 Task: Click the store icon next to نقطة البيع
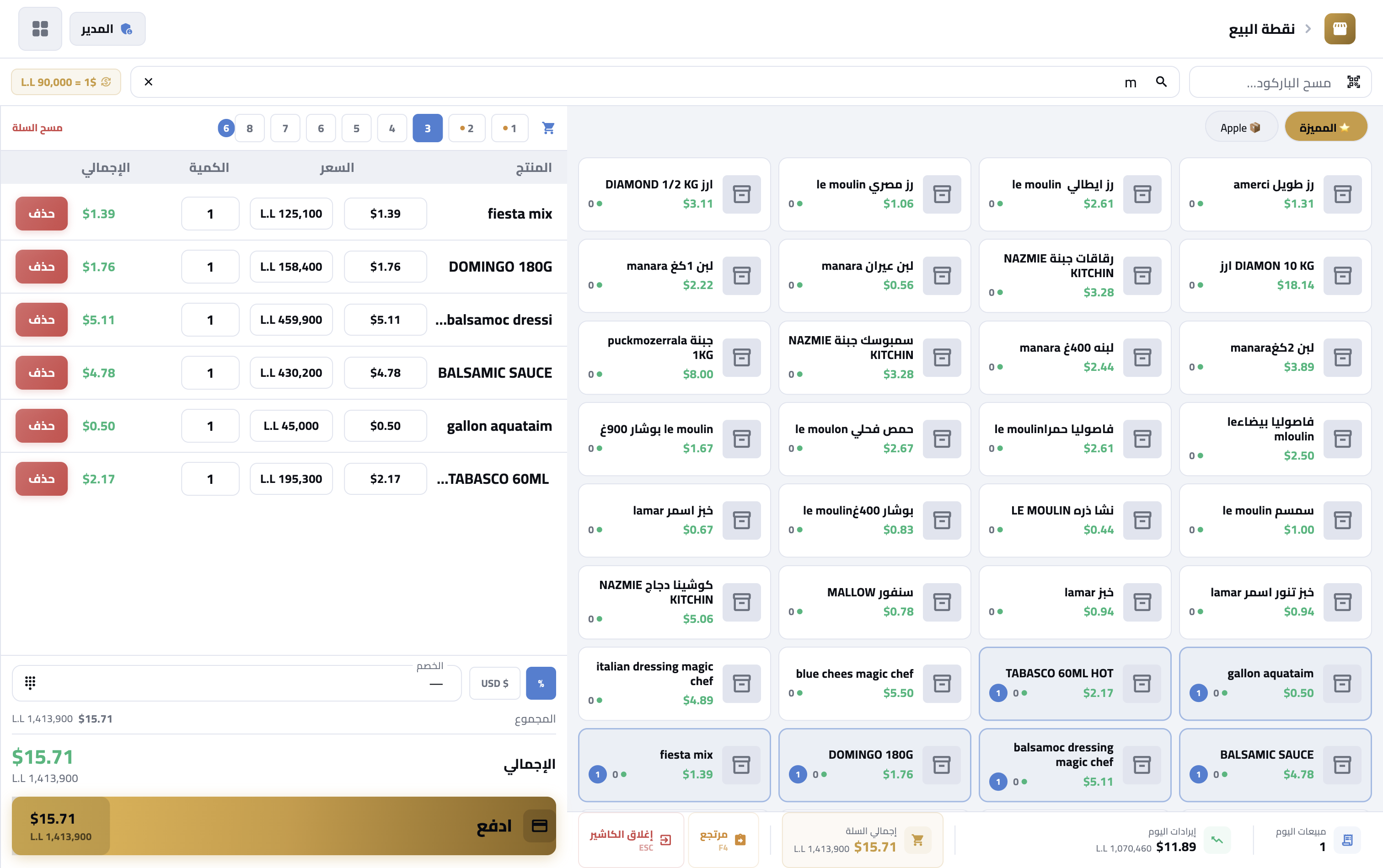[x=1340, y=29]
